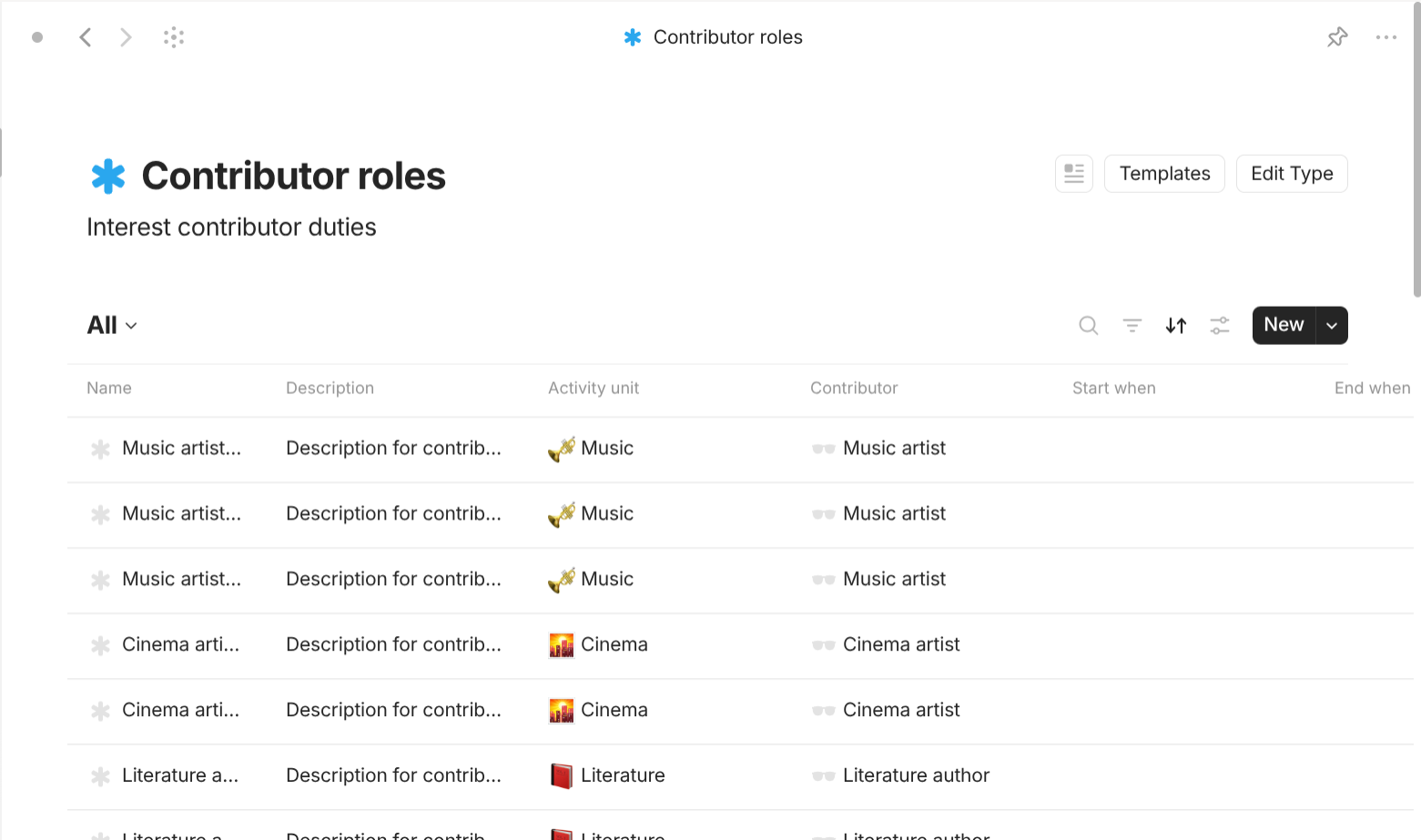The height and width of the screenshot is (840, 1421).
Task: Expand the All view dropdown
Action: 111,325
